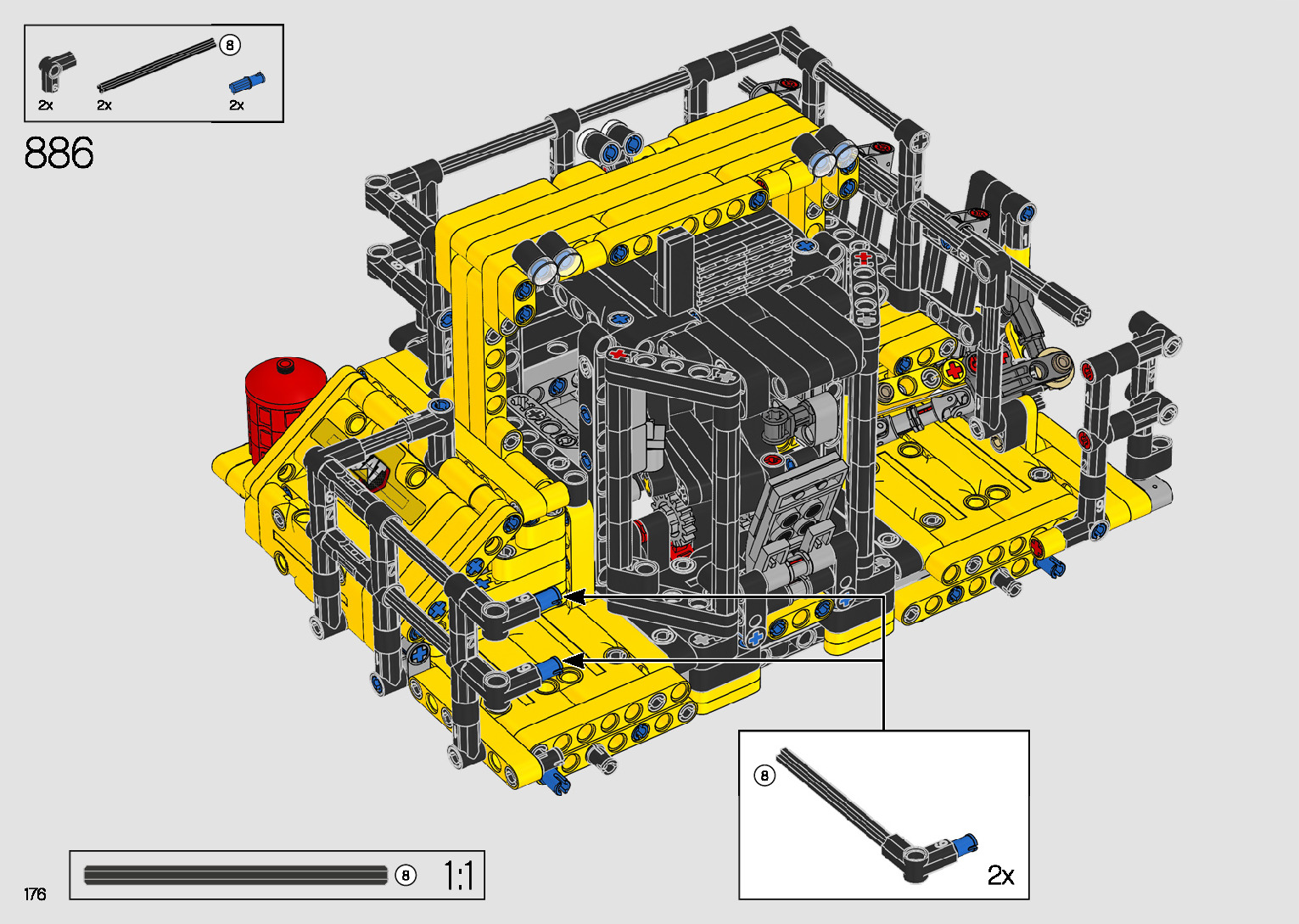Click the 2x quantity in callout box
Image resolution: width=1299 pixels, height=924 pixels.
(x=1000, y=875)
